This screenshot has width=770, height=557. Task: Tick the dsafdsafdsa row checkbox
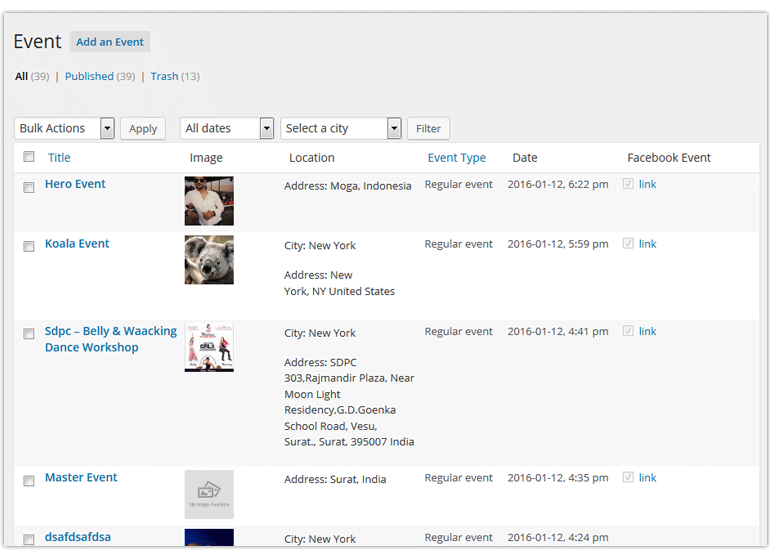point(29,539)
